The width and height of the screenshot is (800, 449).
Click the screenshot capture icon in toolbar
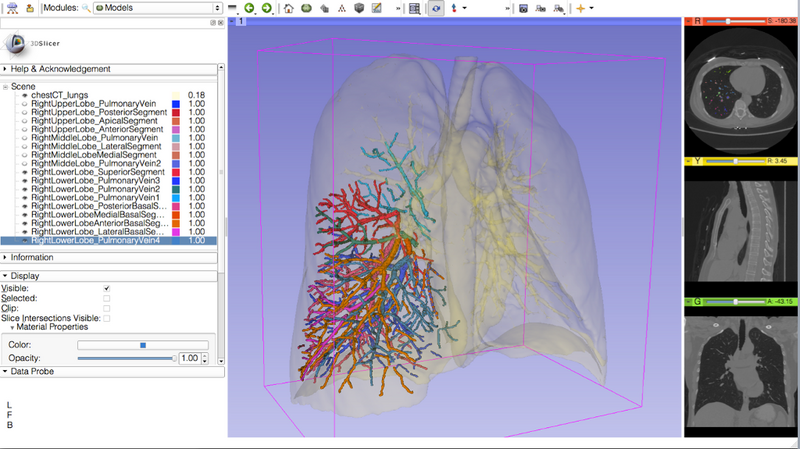(x=523, y=8)
